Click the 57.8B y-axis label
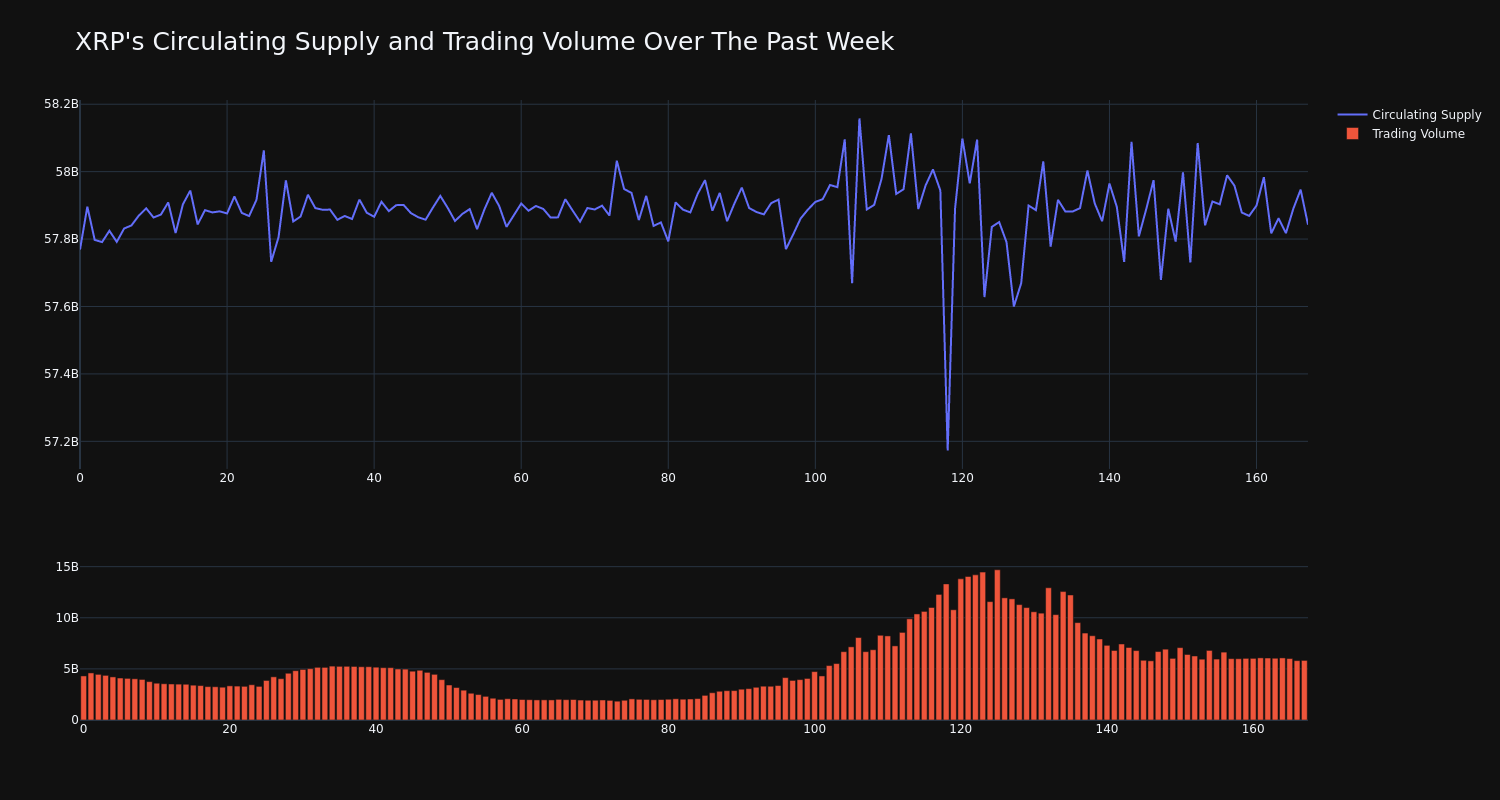The height and width of the screenshot is (800, 1500). (61, 239)
